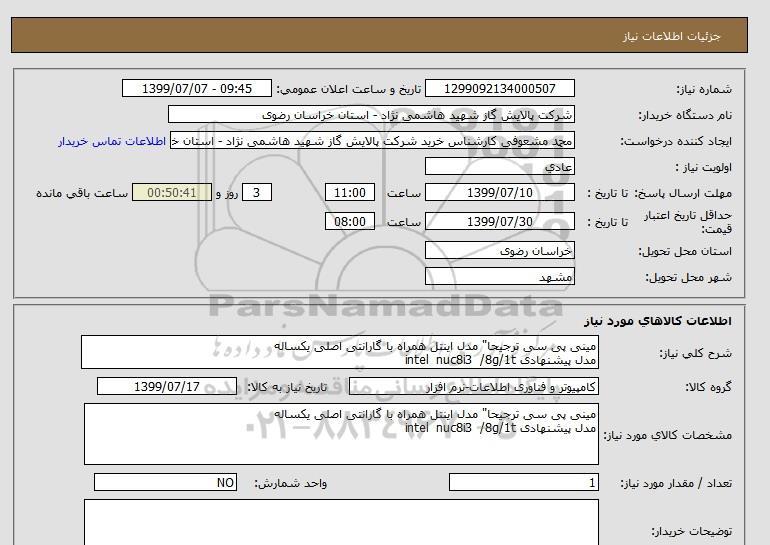The width and height of the screenshot is (770, 545).
Task: Click the response deadline time 11:00
Action: (351, 193)
